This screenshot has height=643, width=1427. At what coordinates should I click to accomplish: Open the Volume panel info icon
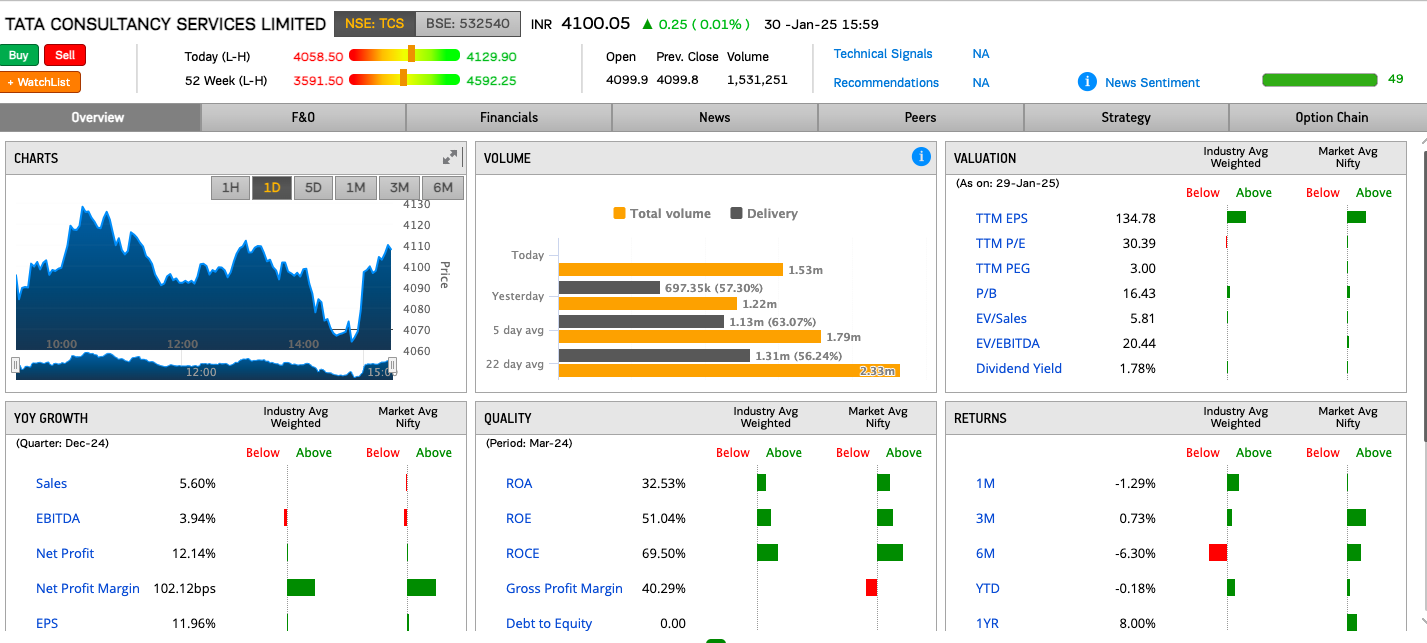(921, 156)
